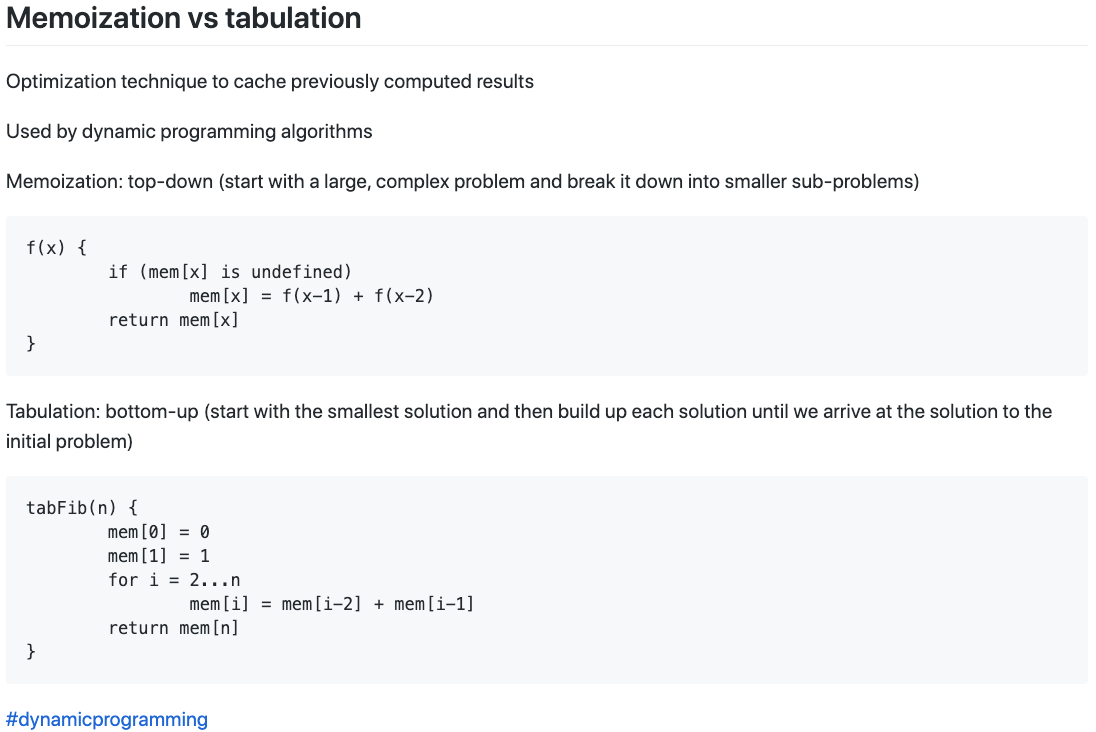This screenshot has width=1096, height=732.
Task: Click the tabFib(n) { code line
Action: (x=82, y=508)
